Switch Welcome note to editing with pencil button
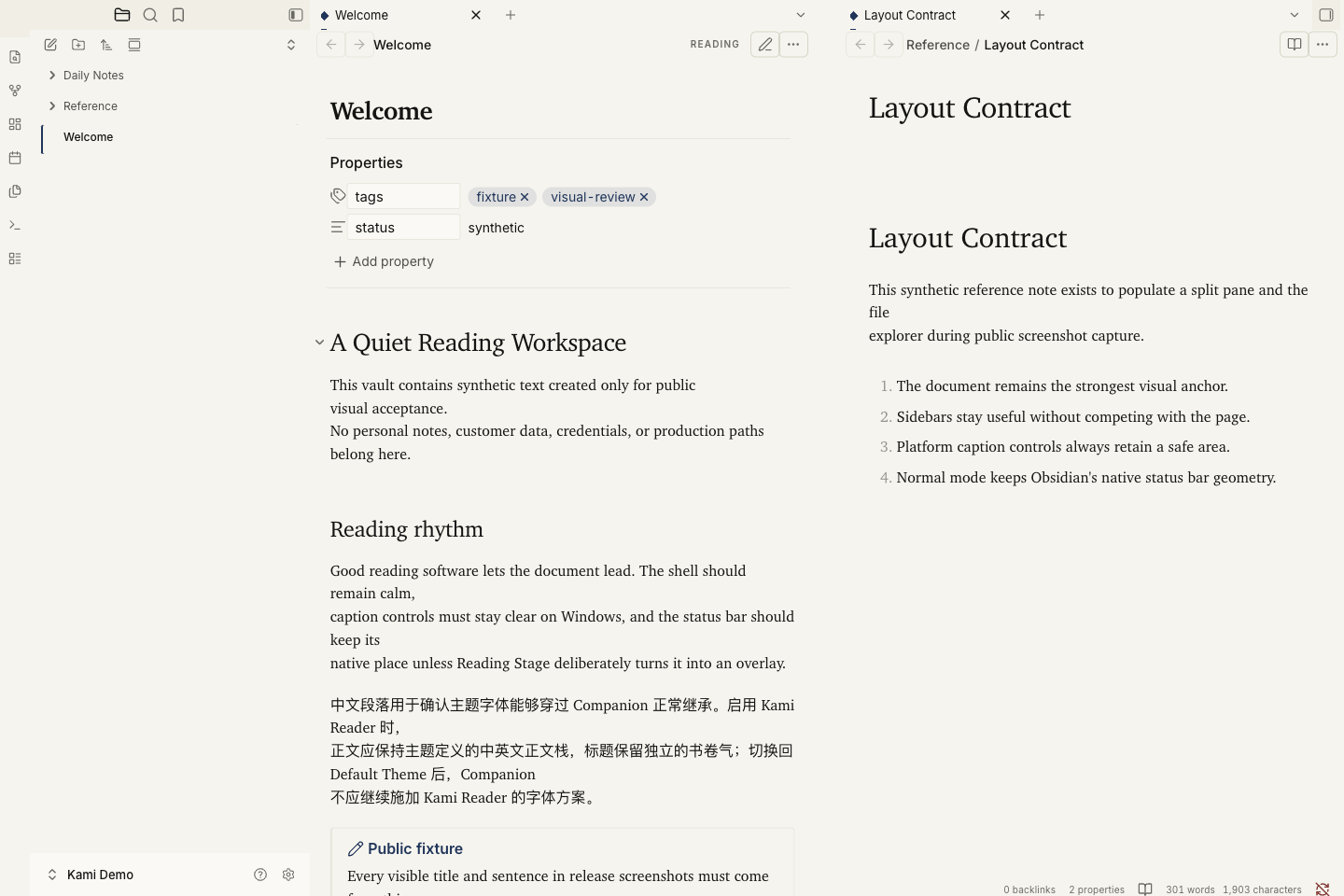This screenshot has width=1344, height=896. coord(765,45)
